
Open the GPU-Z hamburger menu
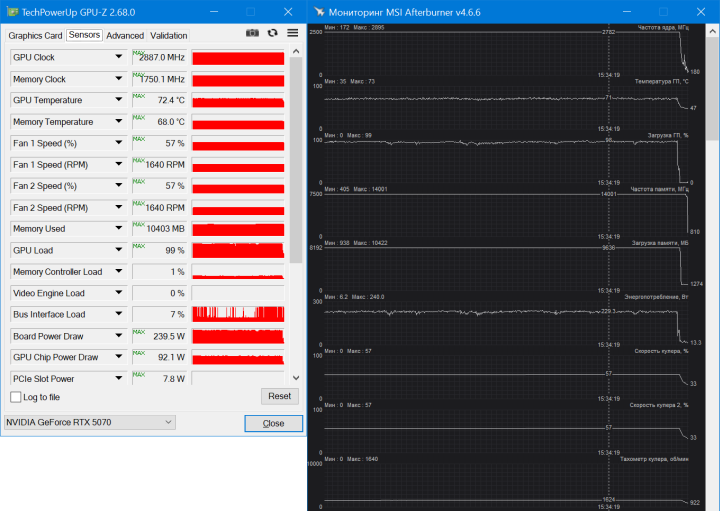coord(292,34)
